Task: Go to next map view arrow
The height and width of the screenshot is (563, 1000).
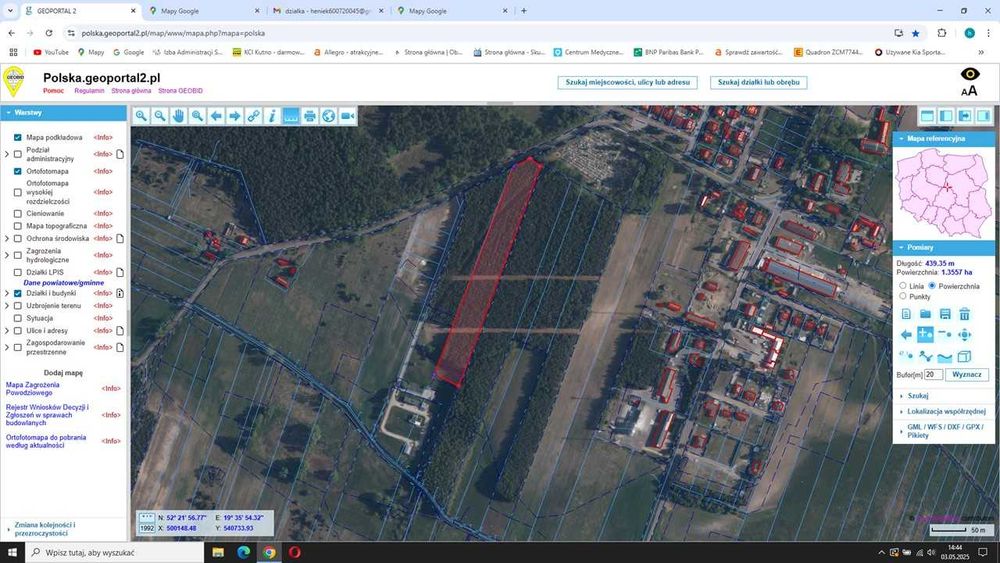Action: (235, 116)
